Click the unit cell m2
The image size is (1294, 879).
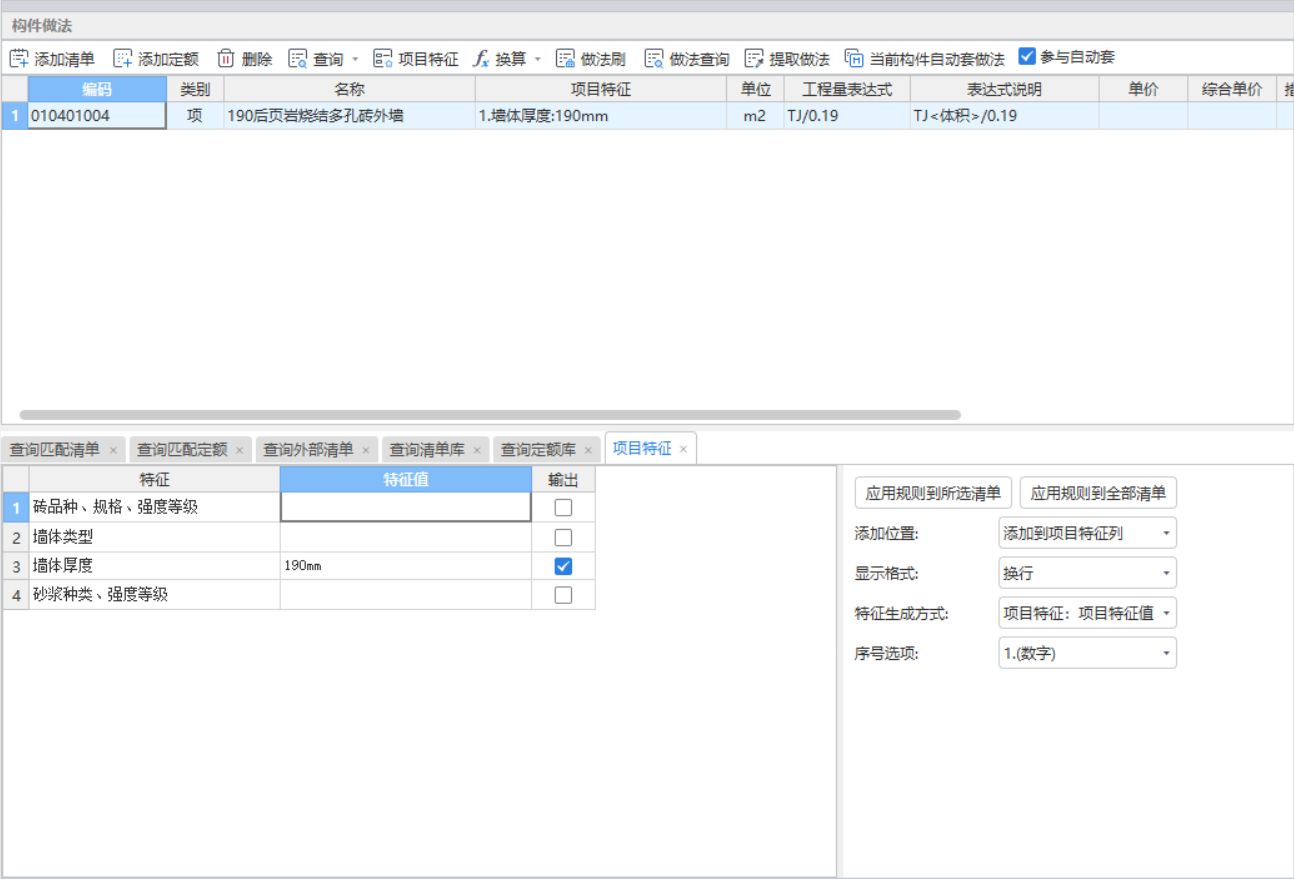[755, 116]
